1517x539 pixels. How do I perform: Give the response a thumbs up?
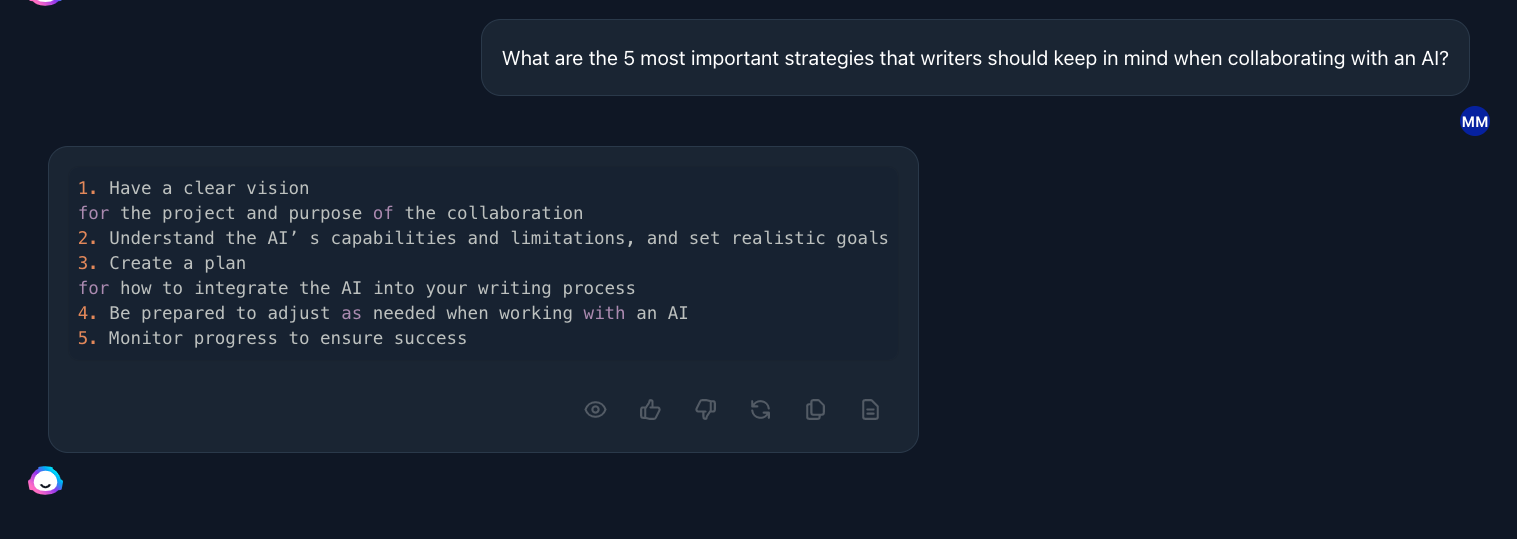point(650,409)
